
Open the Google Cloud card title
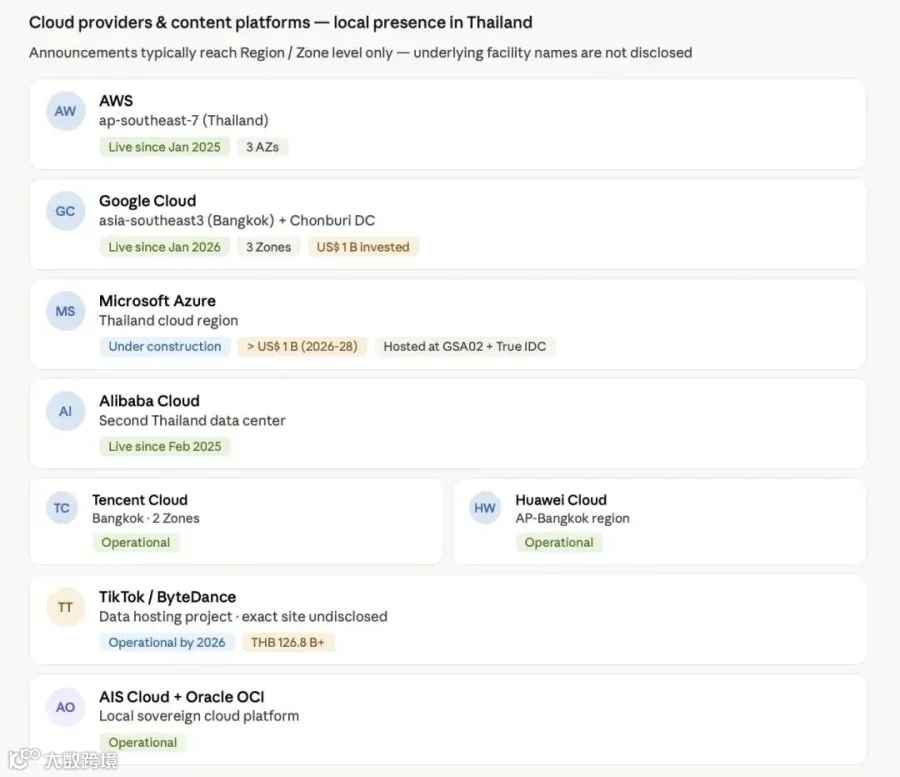(x=148, y=201)
